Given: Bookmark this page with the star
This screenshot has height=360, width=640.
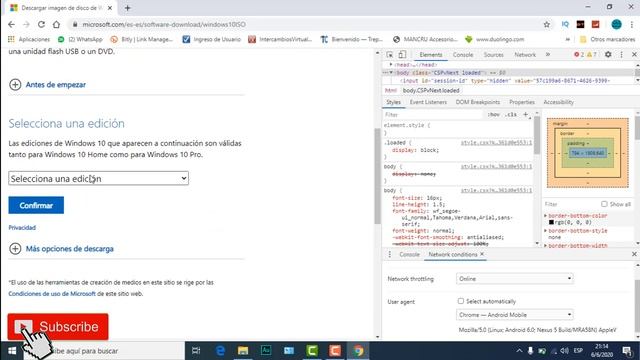Looking at the screenshot, I should pos(547,24).
